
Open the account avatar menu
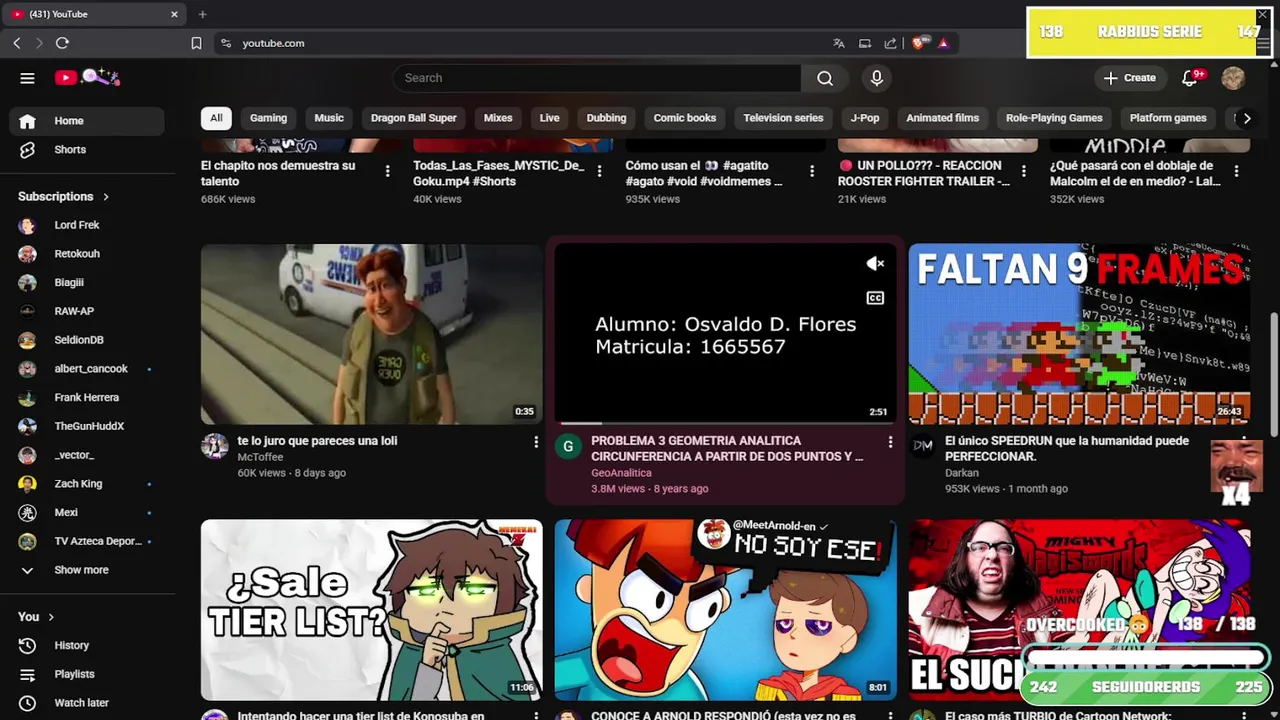click(1233, 78)
